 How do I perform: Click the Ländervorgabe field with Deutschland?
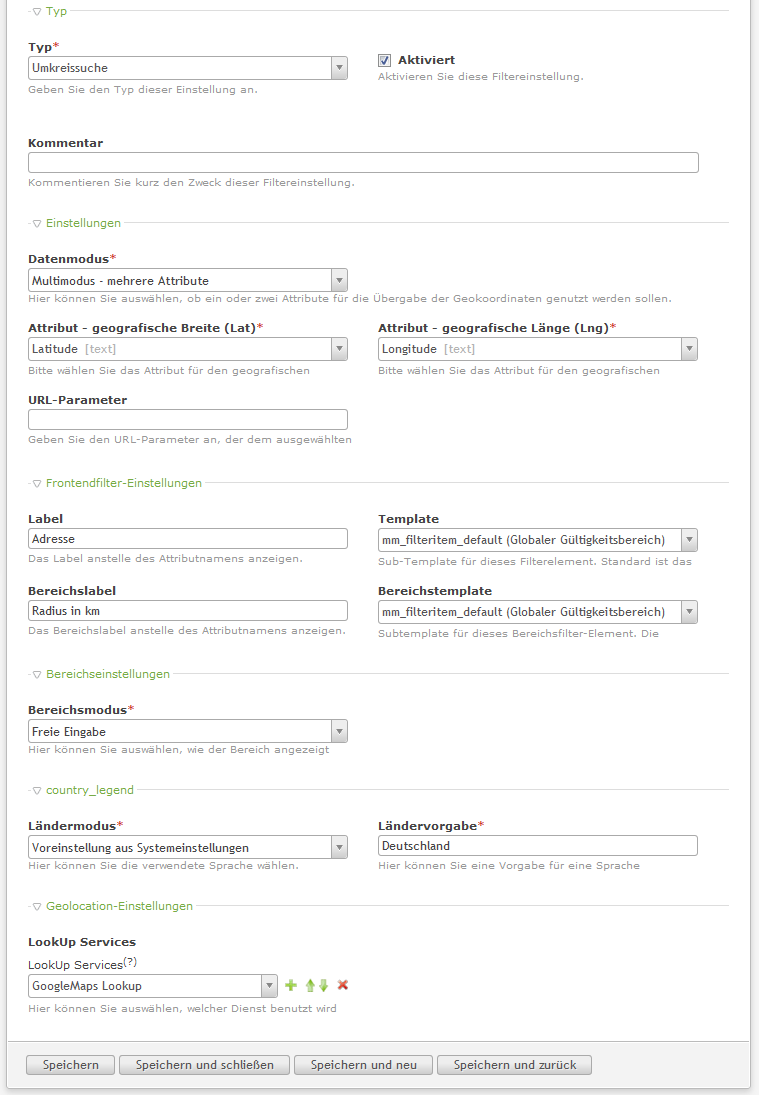538,846
